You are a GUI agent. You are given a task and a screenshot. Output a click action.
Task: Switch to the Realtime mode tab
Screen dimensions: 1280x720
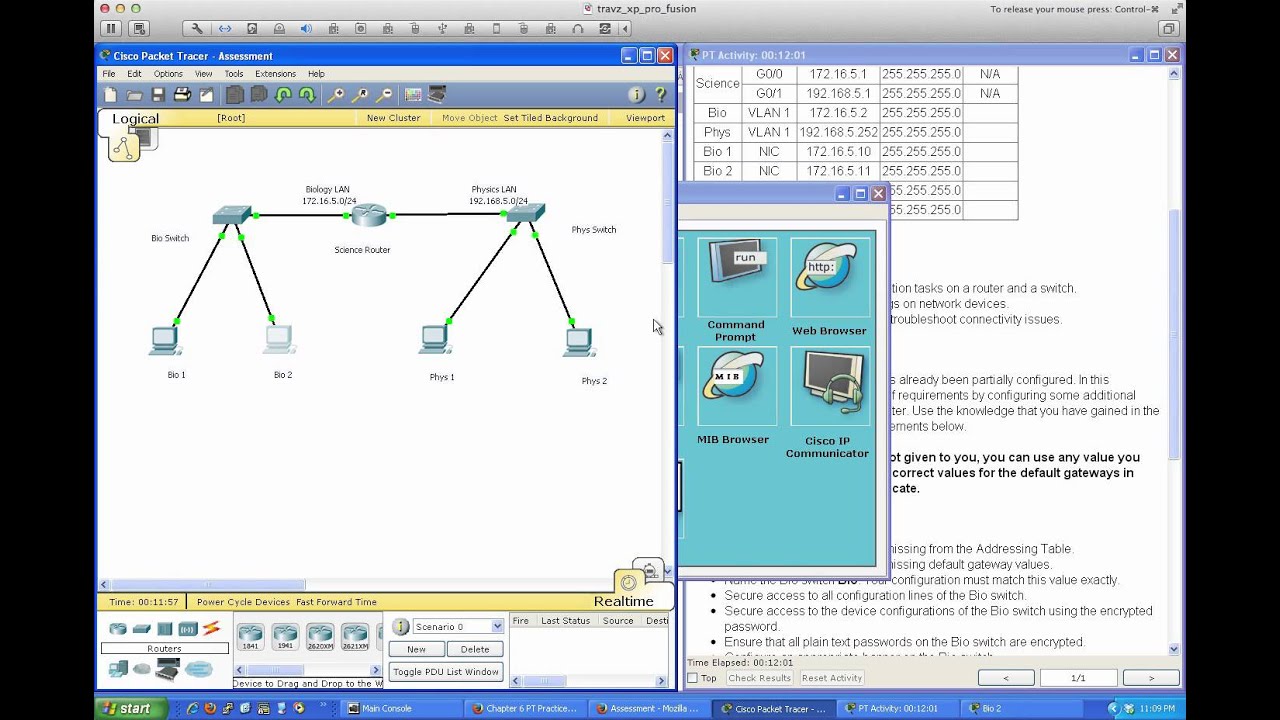(x=623, y=601)
